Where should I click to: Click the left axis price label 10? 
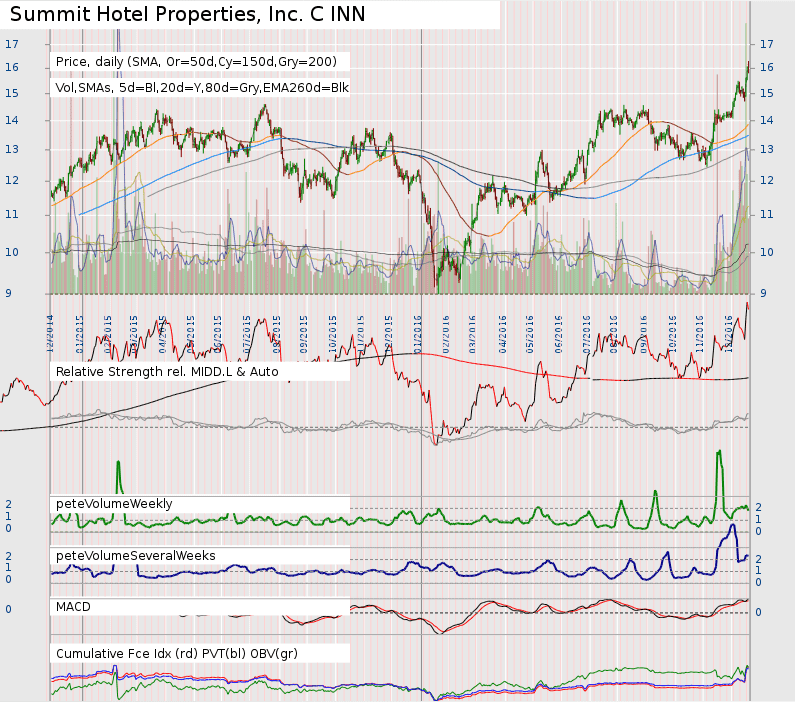12,252
